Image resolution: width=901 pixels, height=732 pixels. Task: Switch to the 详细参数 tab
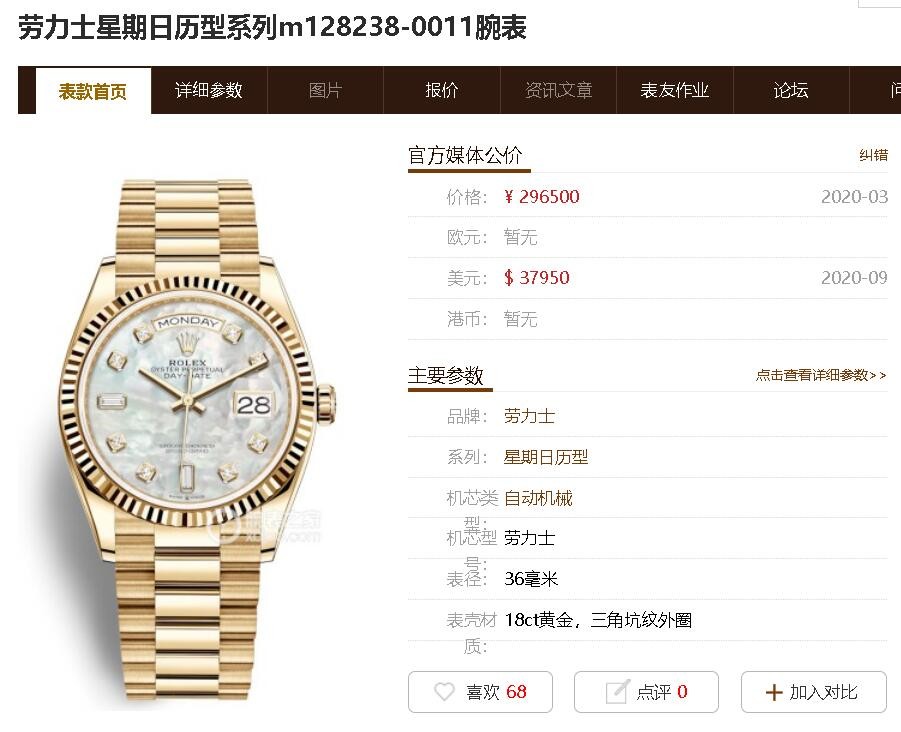209,90
